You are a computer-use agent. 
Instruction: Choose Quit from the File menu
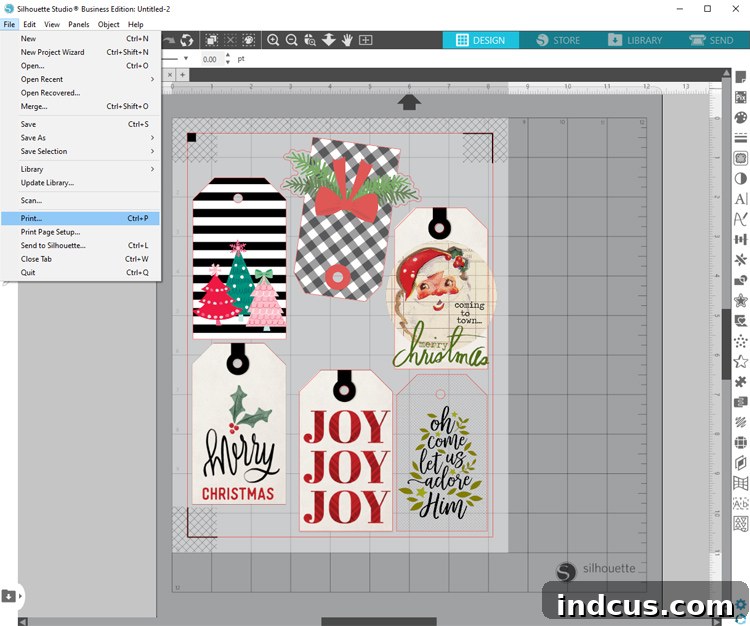[80, 273]
